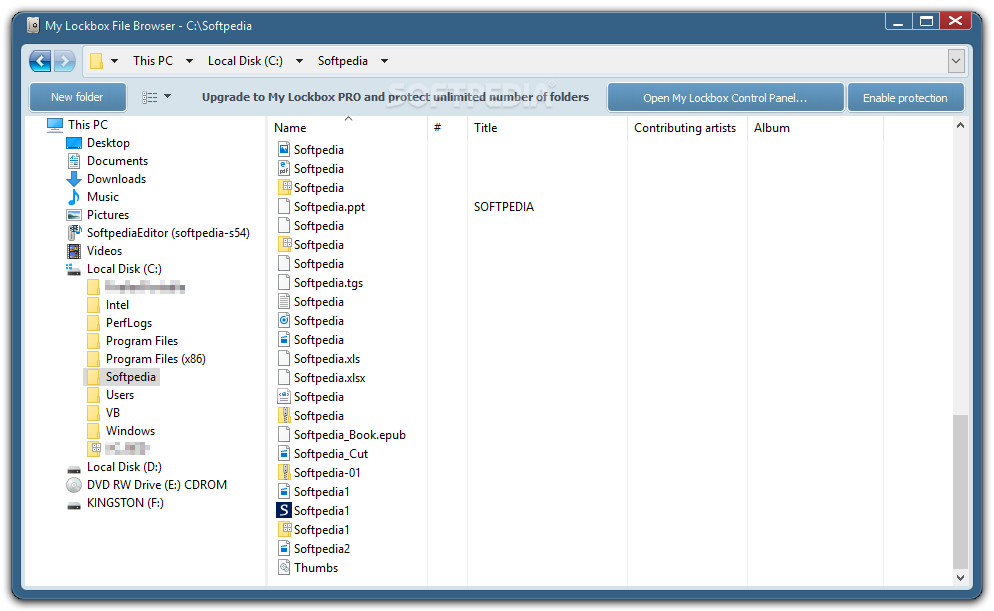Click the Softpedia2 file icon

point(284,549)
